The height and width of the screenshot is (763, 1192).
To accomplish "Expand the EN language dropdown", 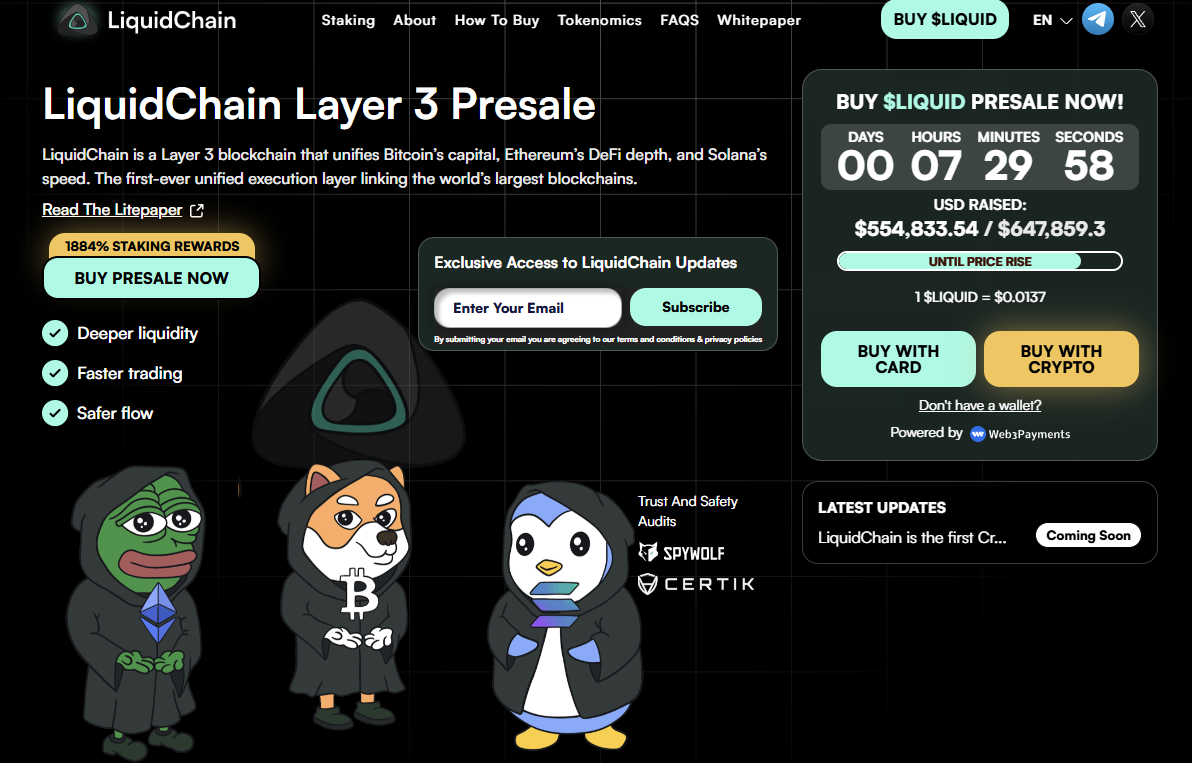I will click(1052, 21).
